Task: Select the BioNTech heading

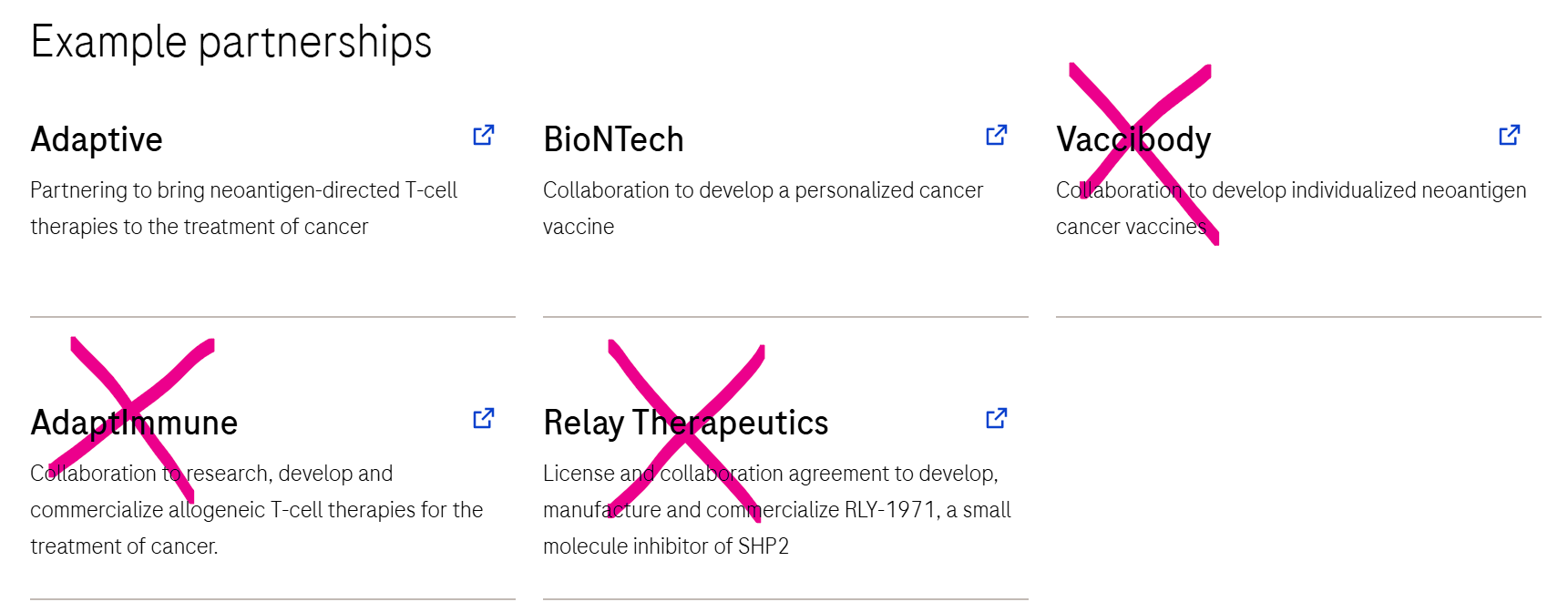Action: click(x=613, y=139)
